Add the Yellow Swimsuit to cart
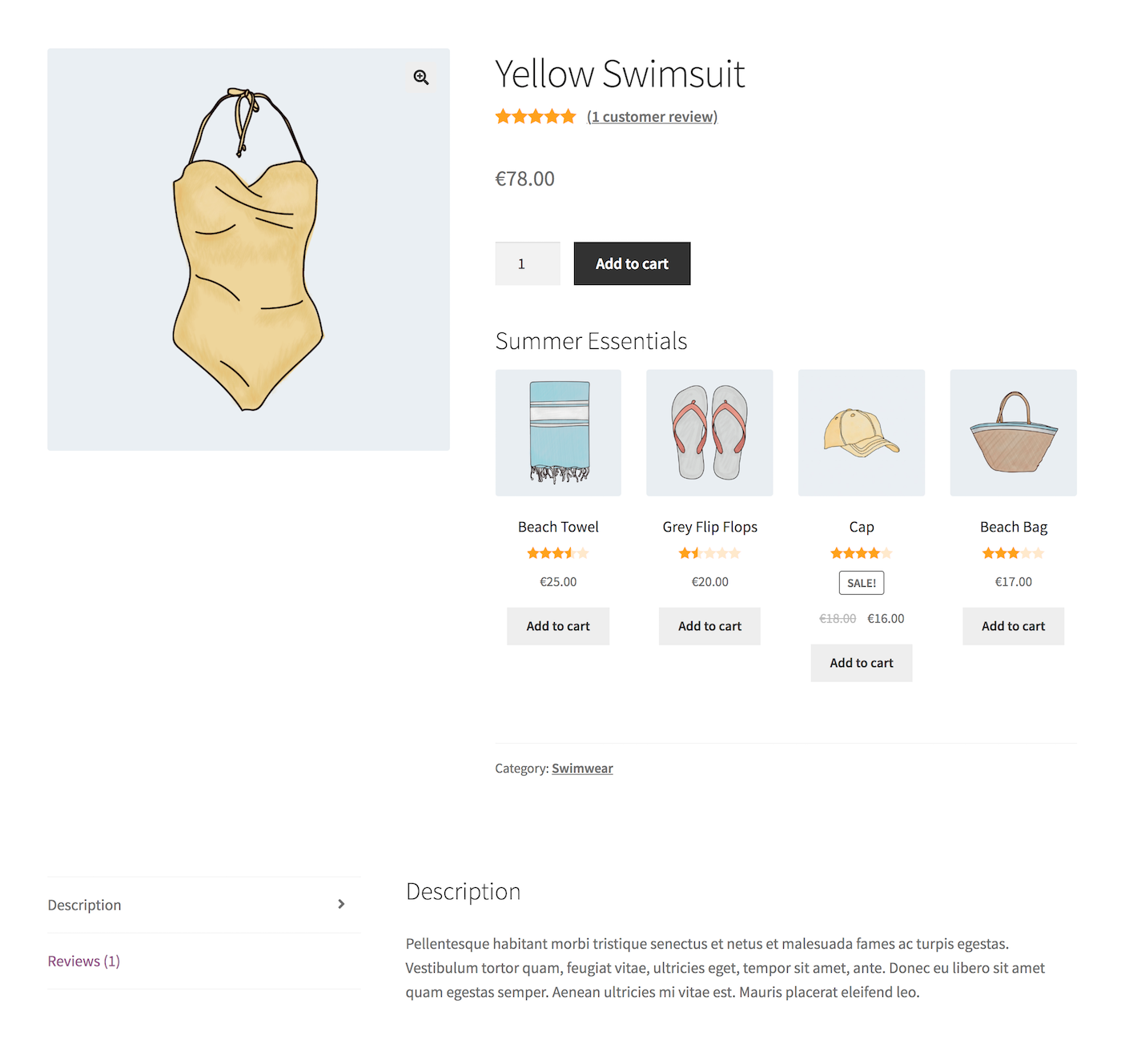This screenshot has height=1064, width=1121. [x=632, y=263]
